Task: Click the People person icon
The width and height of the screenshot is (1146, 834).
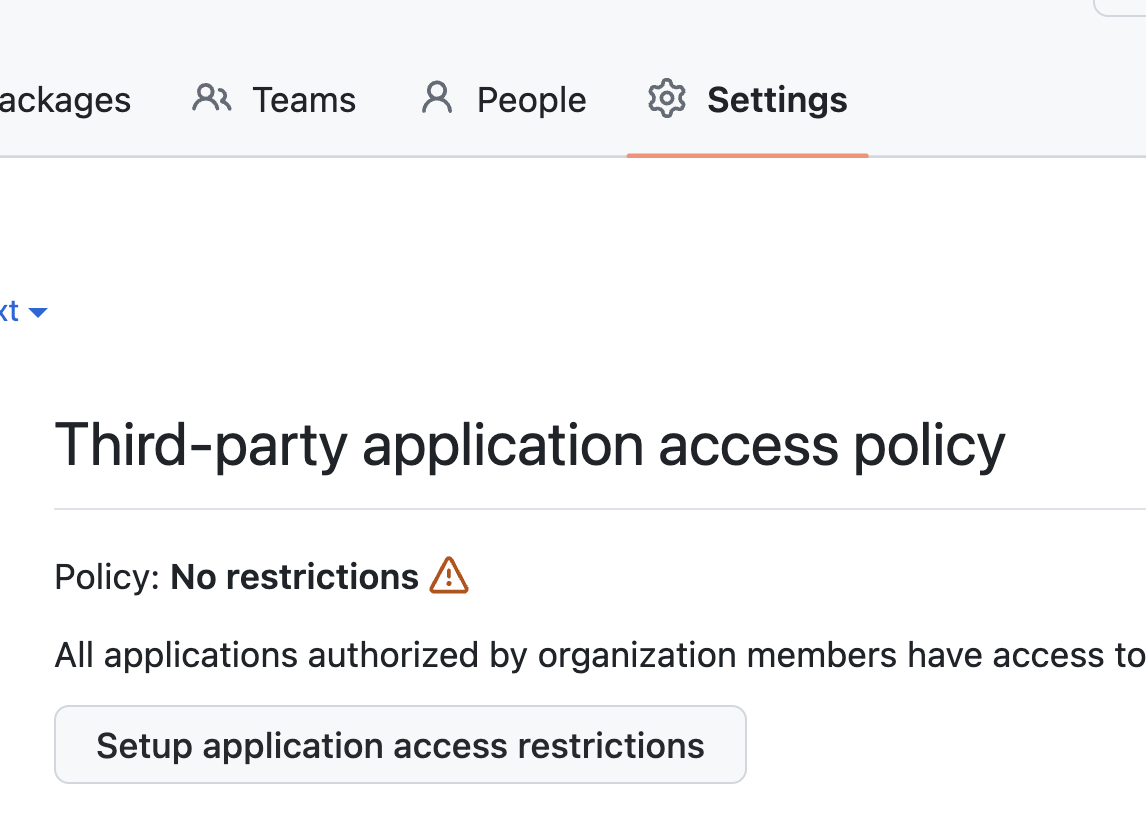Action: click(x=437, y=98)
